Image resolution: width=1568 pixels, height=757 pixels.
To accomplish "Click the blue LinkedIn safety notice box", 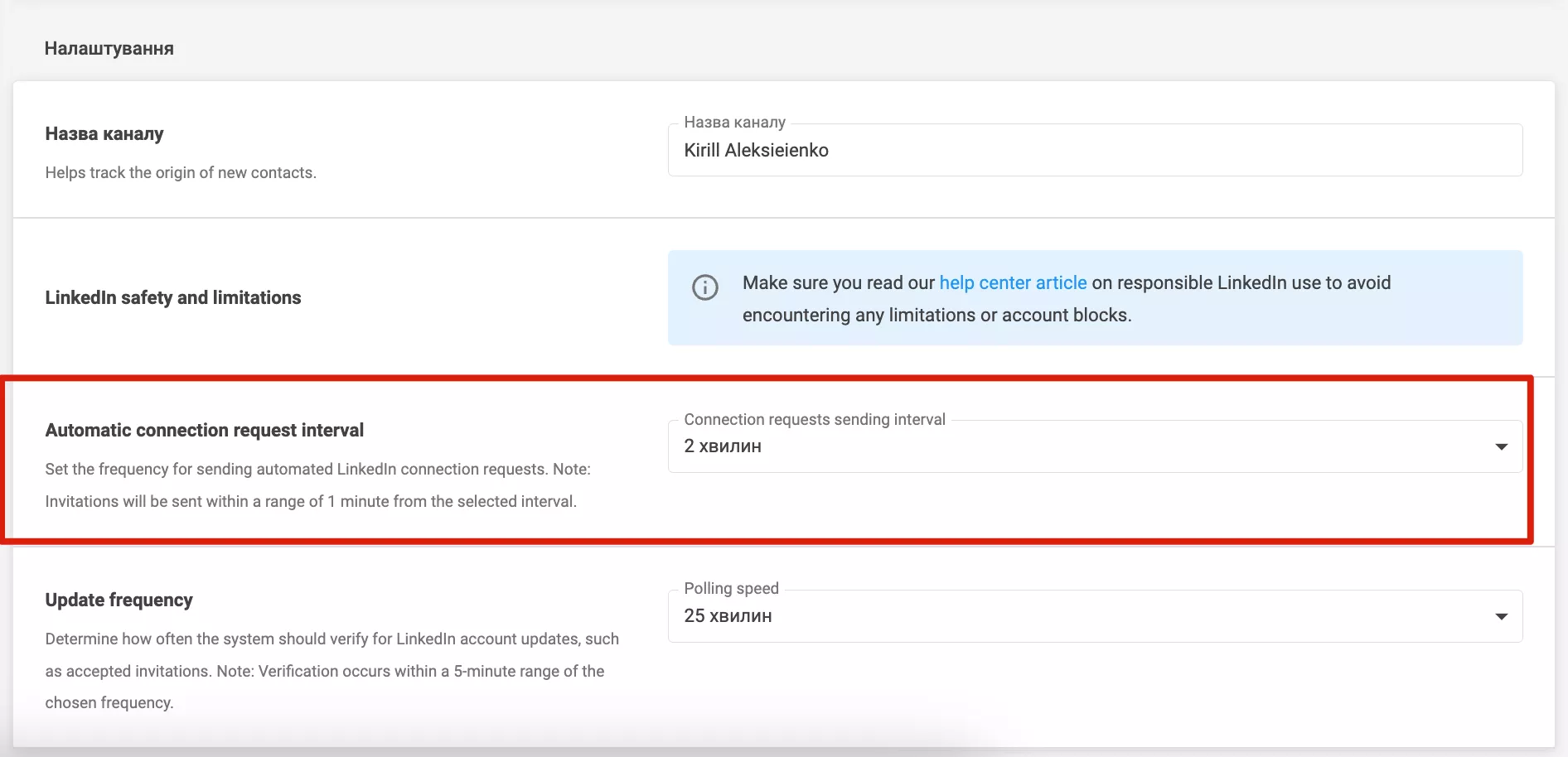I will click(1095, 298).
